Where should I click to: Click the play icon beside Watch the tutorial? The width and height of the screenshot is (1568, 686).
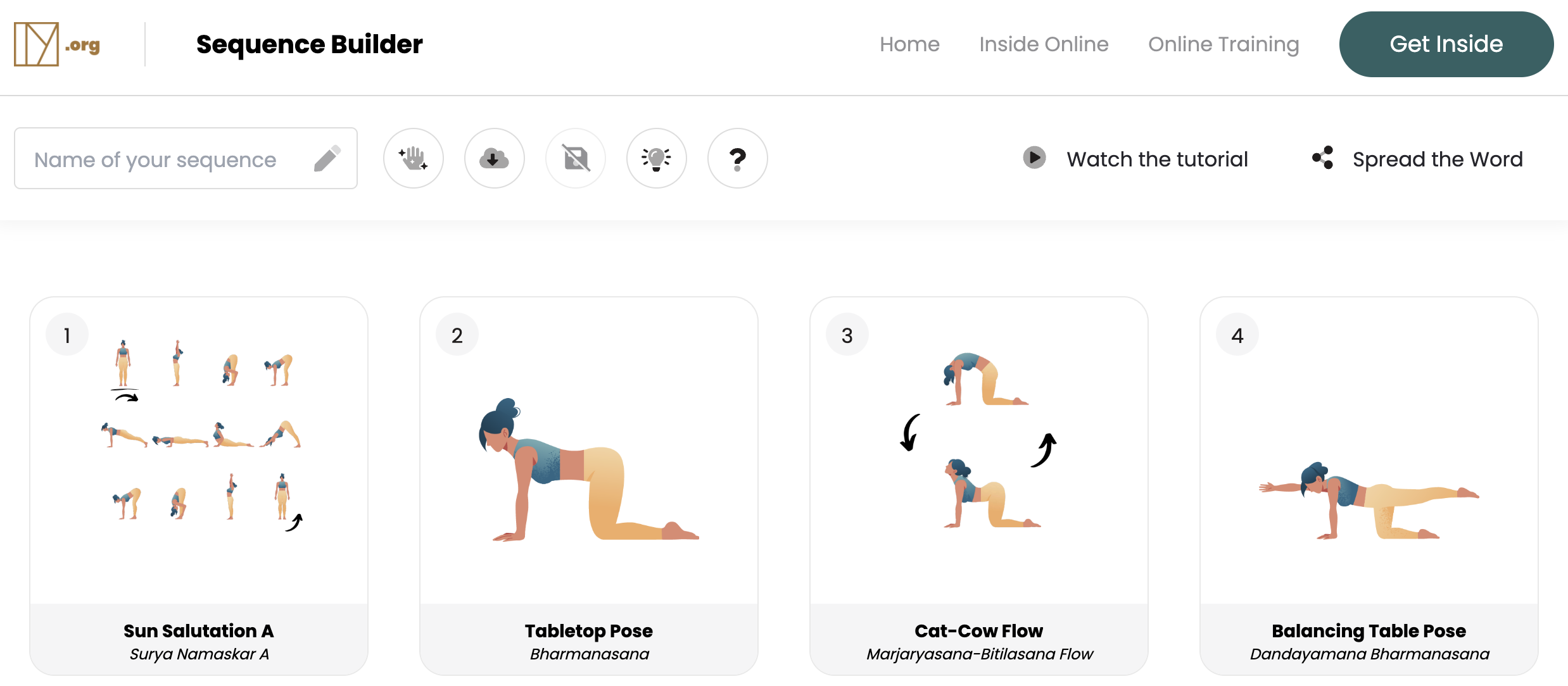(x=1034, y=158)
